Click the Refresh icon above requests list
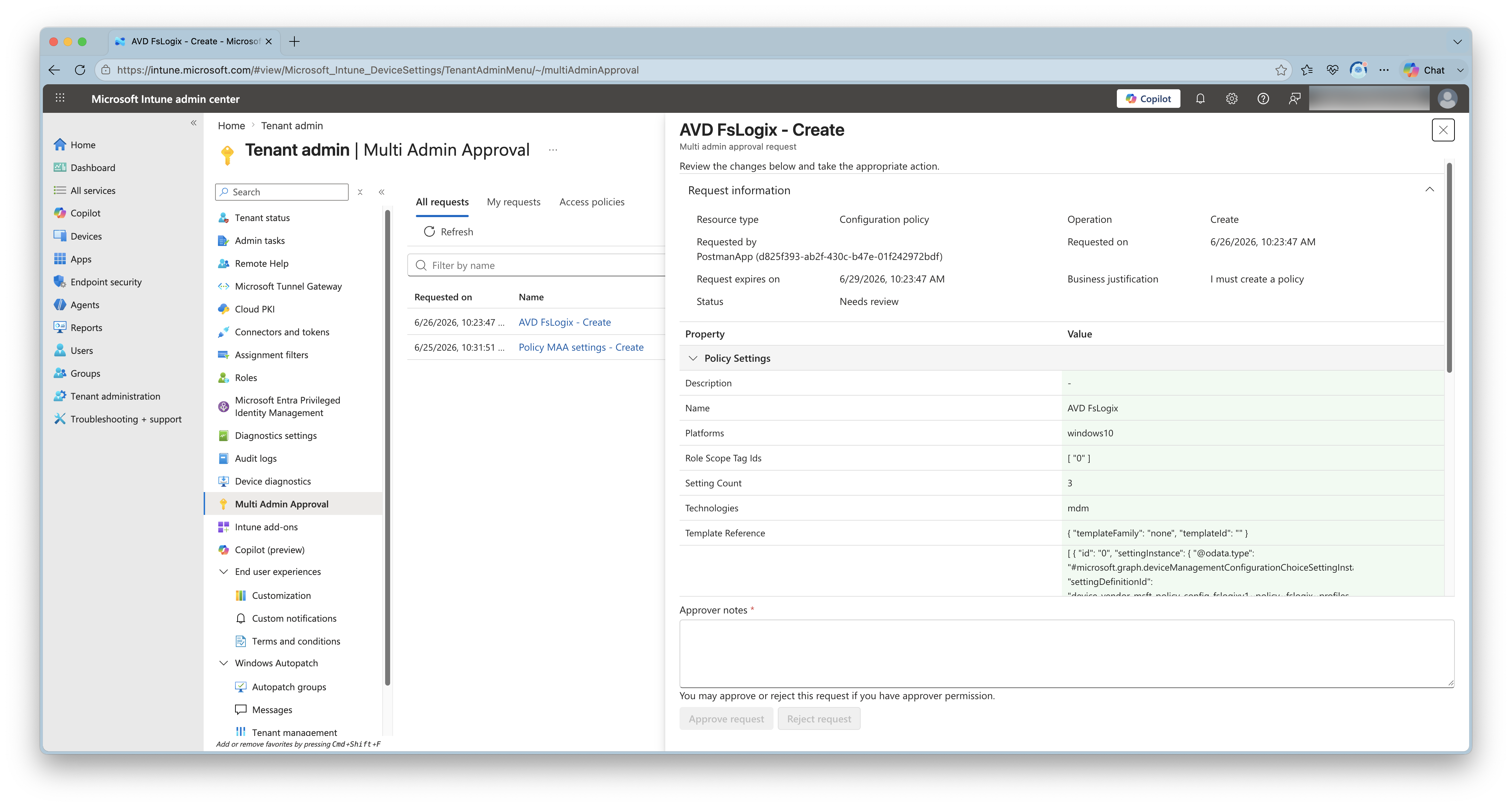1512x807 pixels. [429, 232]
